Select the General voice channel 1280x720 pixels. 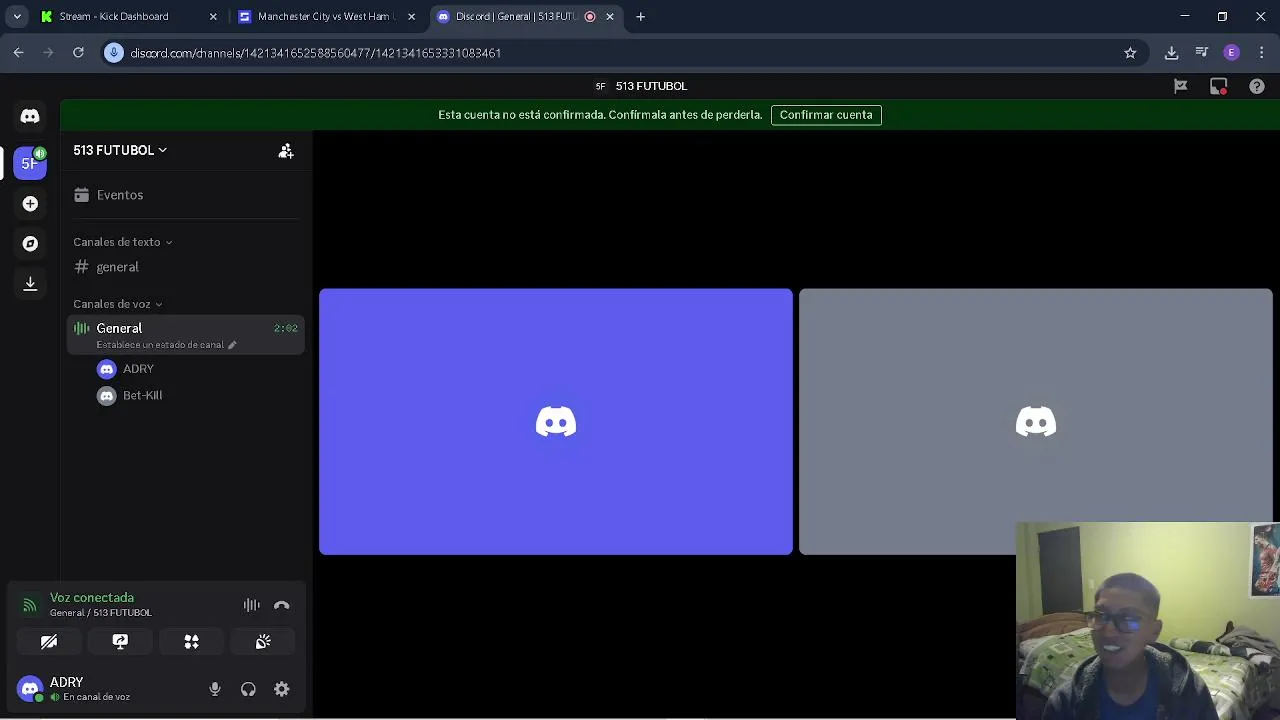[x=186, y=334]
